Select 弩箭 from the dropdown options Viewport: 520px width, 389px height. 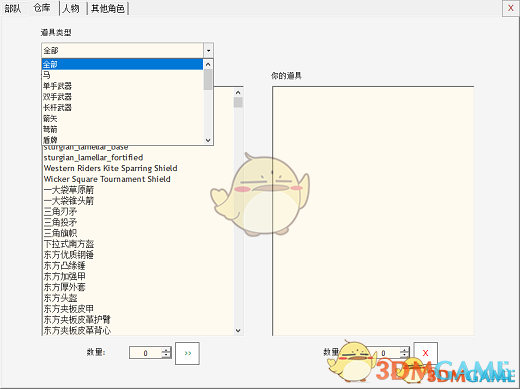tap(122, 129)
